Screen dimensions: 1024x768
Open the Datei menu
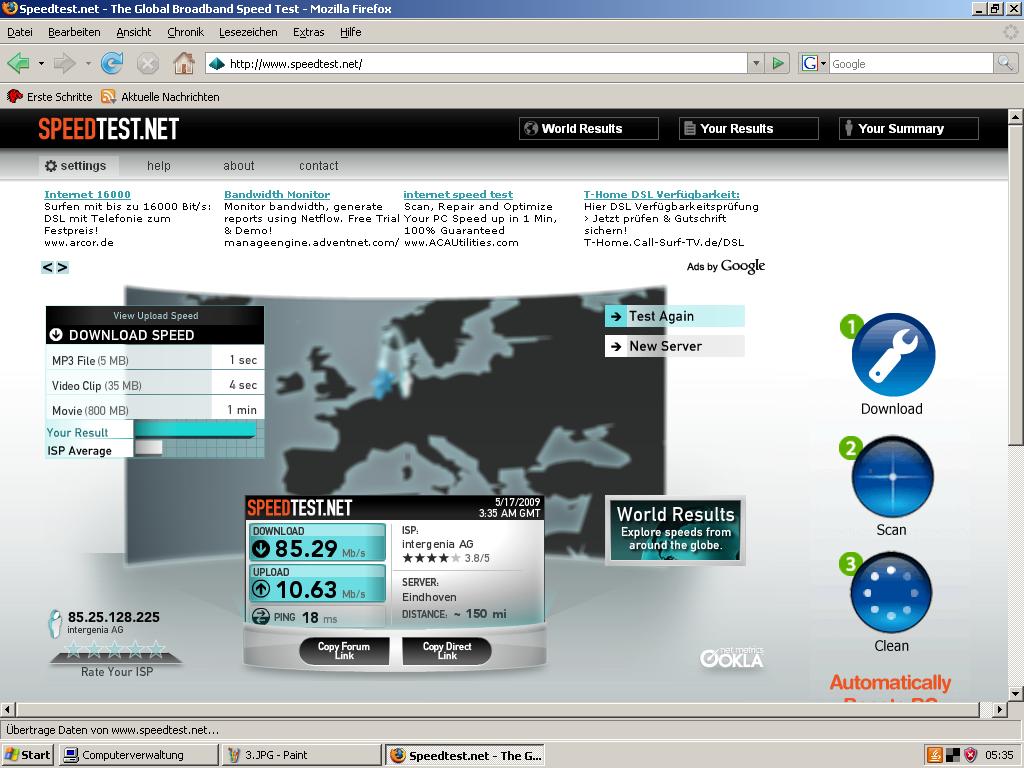coord(20,32)
